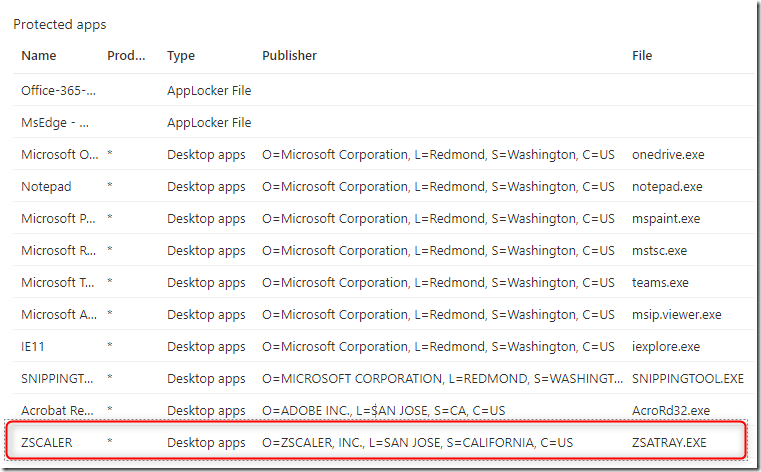Click Desktop apps type in IE11 row
The width and height of the screenshot is (761, 472).
[x=206, y=347]
